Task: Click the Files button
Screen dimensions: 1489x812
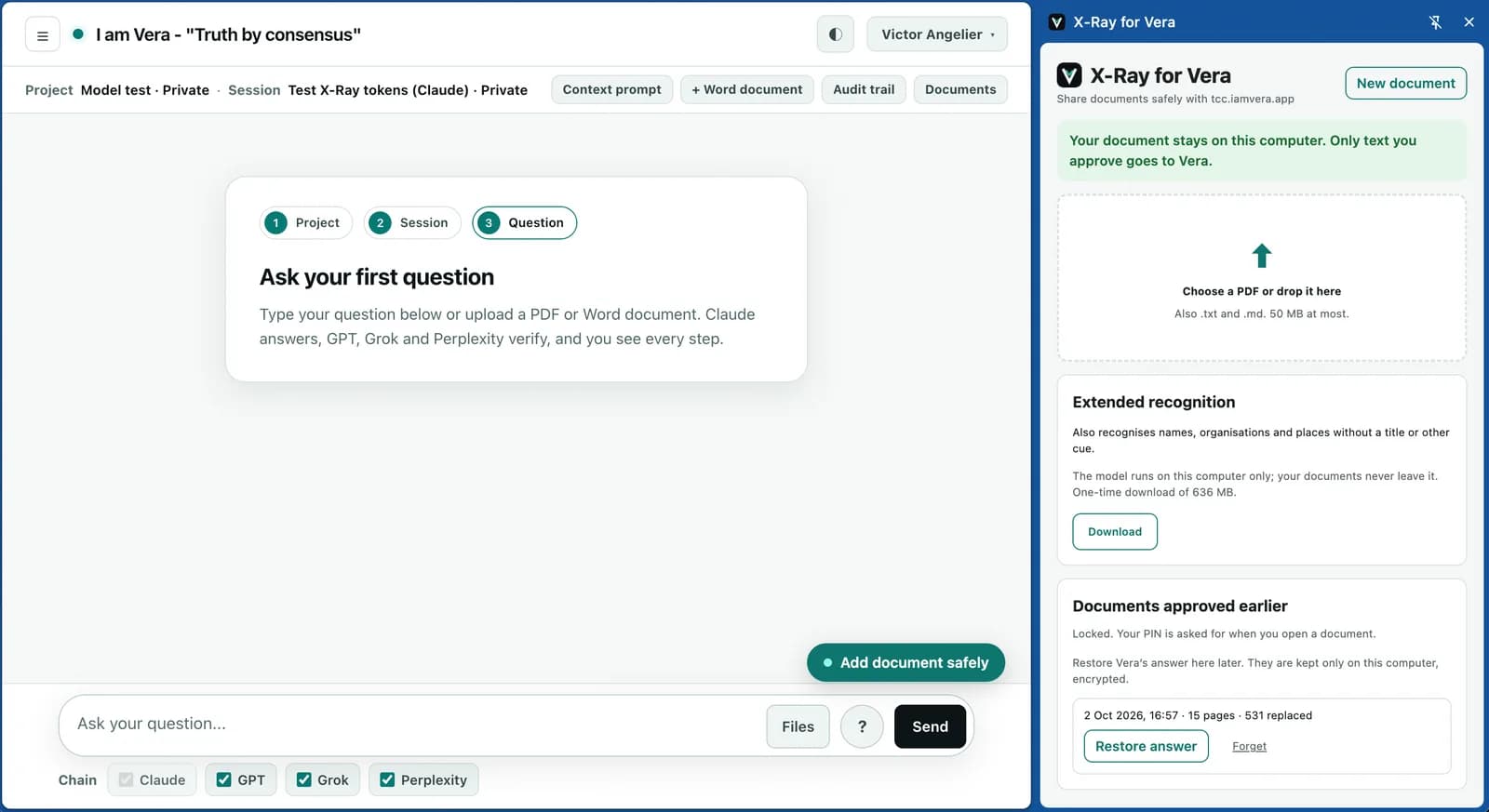Action: point(798,726)
